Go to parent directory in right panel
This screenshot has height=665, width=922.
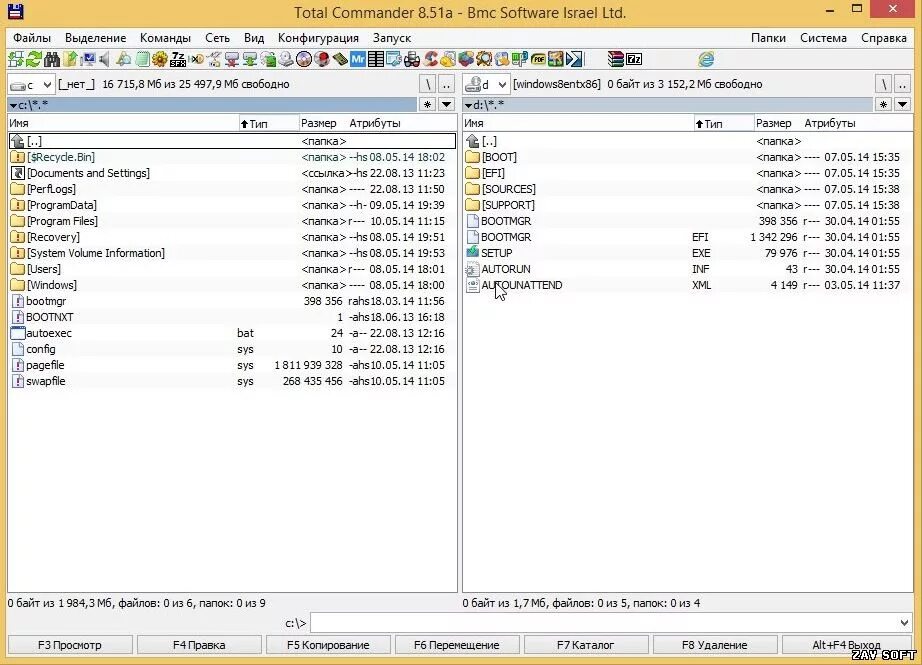902,85
